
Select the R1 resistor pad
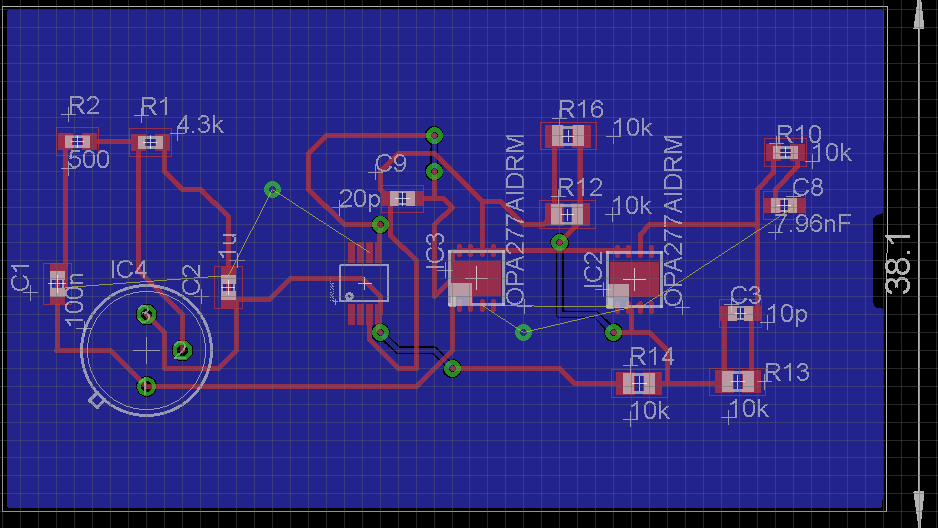pyautogui.click(x=150, y=142)
